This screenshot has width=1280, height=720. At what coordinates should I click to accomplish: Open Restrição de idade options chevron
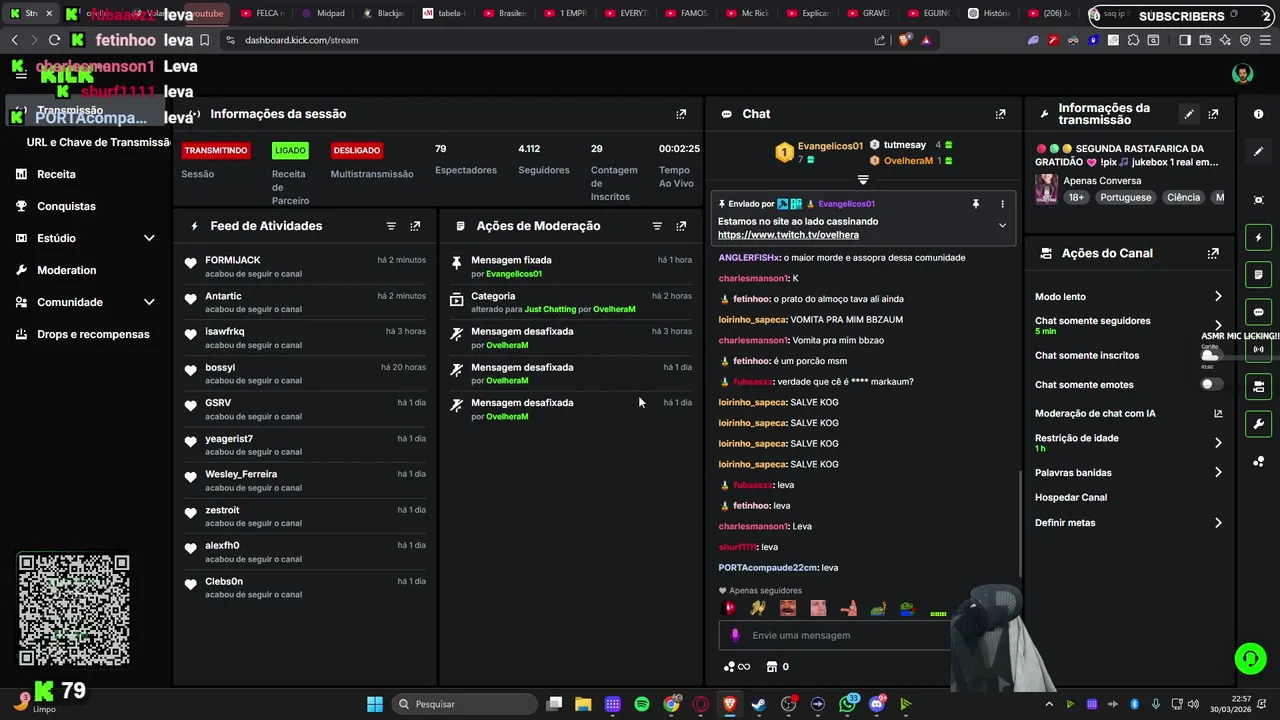[1218, 443]
